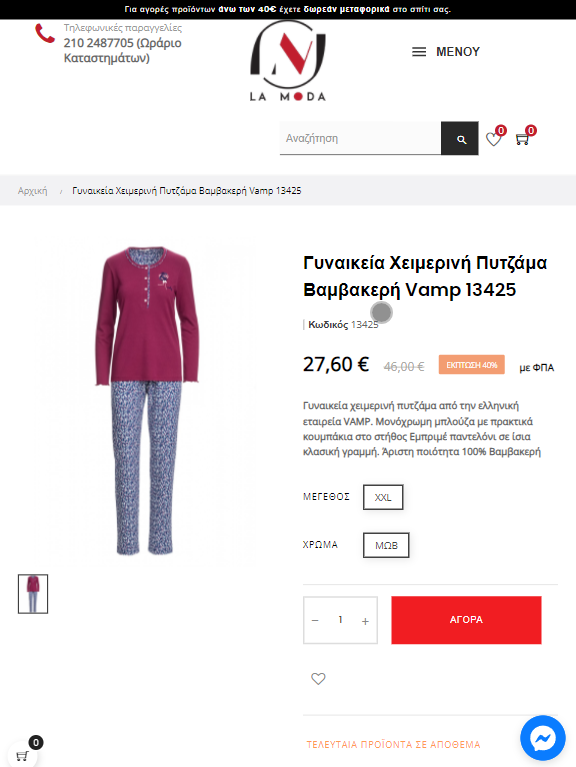Add product to wishlist heart
The width and height of the screenshot is (576, 767).
(x=318, y=678)
